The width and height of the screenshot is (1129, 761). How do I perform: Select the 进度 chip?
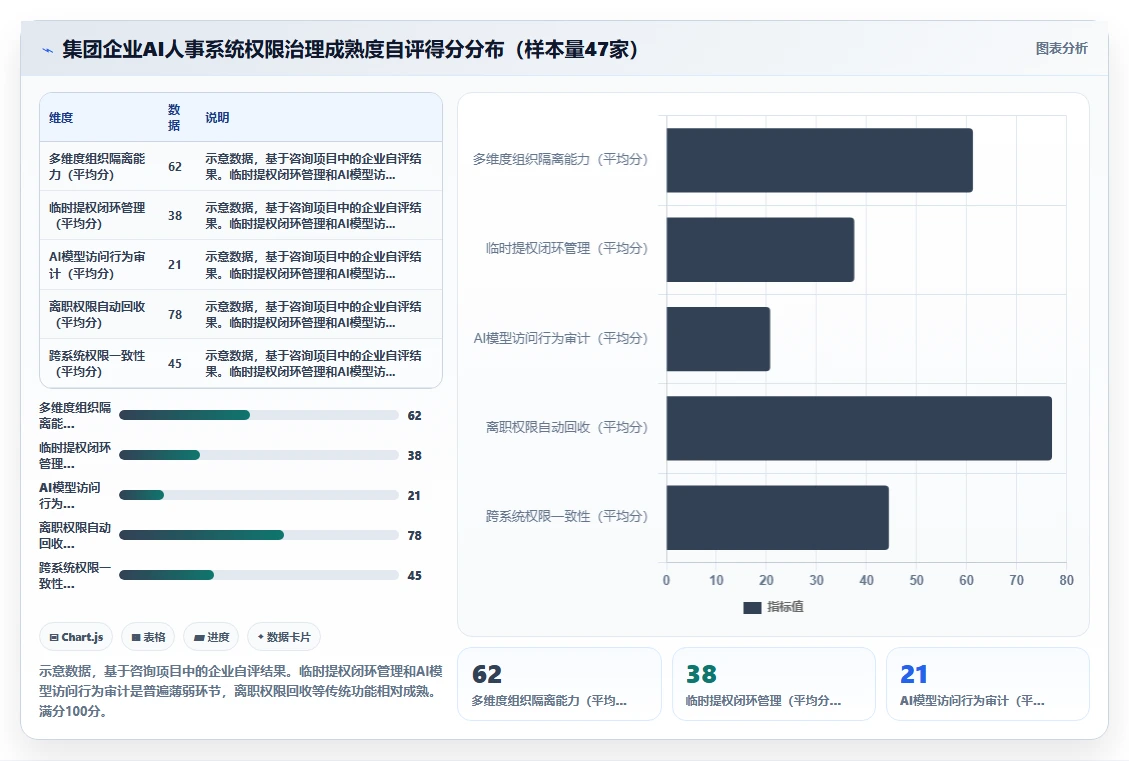tap(212, 637)
